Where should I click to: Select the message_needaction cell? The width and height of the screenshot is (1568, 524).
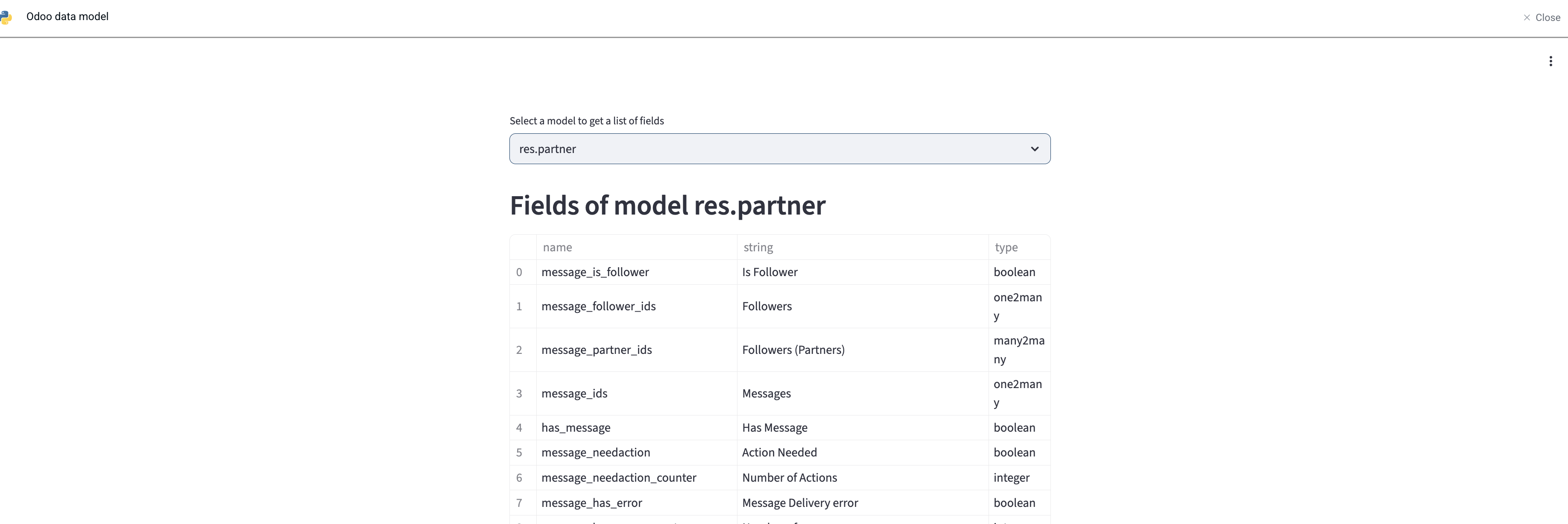pos(636,453)
